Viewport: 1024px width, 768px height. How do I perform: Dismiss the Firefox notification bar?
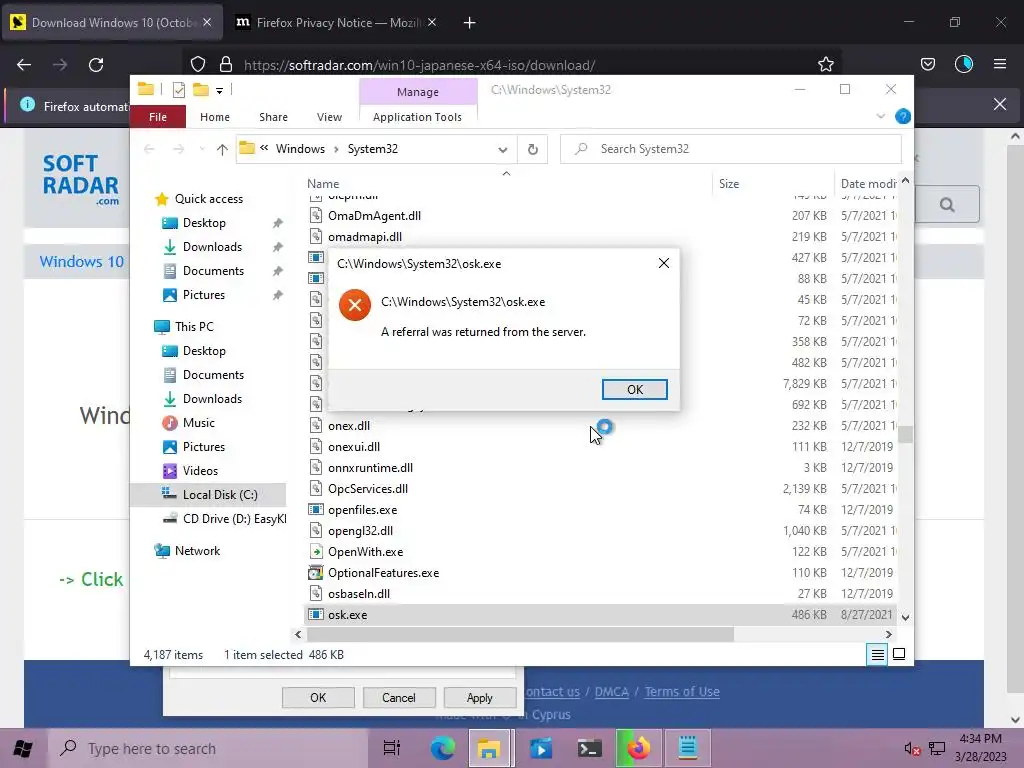999,104
